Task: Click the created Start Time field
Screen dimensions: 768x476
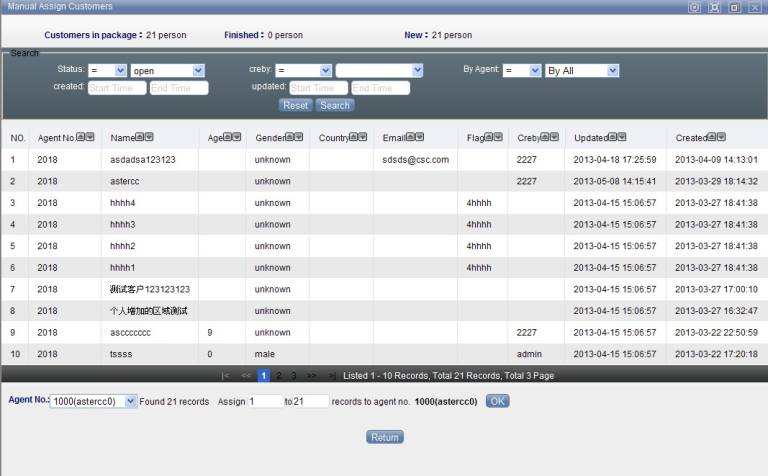Action: click(x=116, y=88)
